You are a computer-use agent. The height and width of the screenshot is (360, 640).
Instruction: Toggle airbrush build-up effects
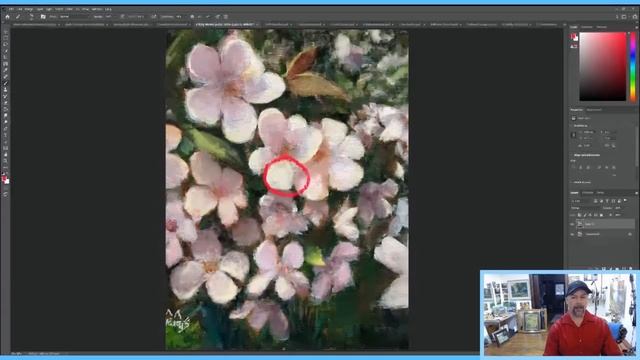pos(153,17)
